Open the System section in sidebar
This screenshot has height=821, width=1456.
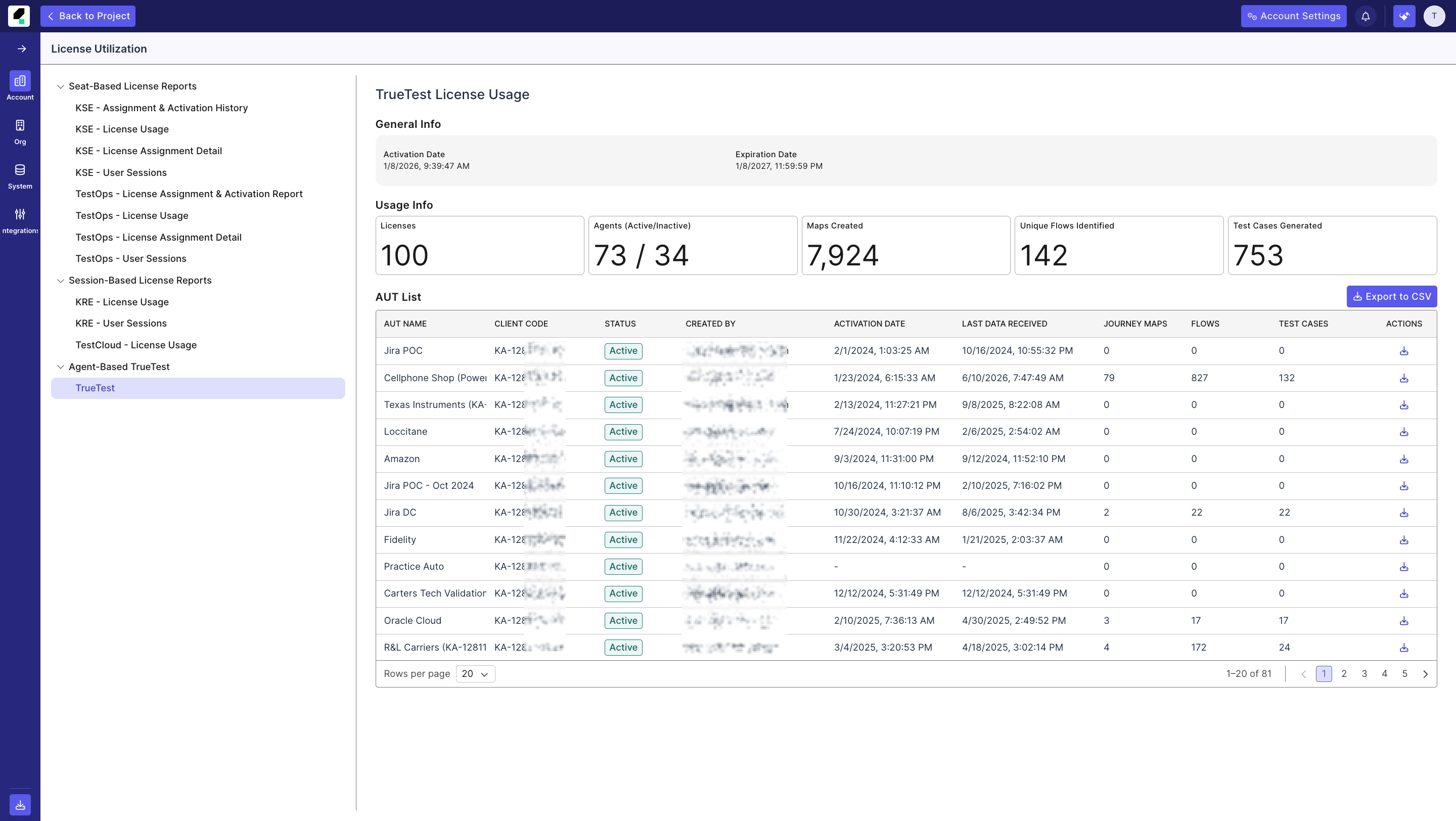pos(20,176)
